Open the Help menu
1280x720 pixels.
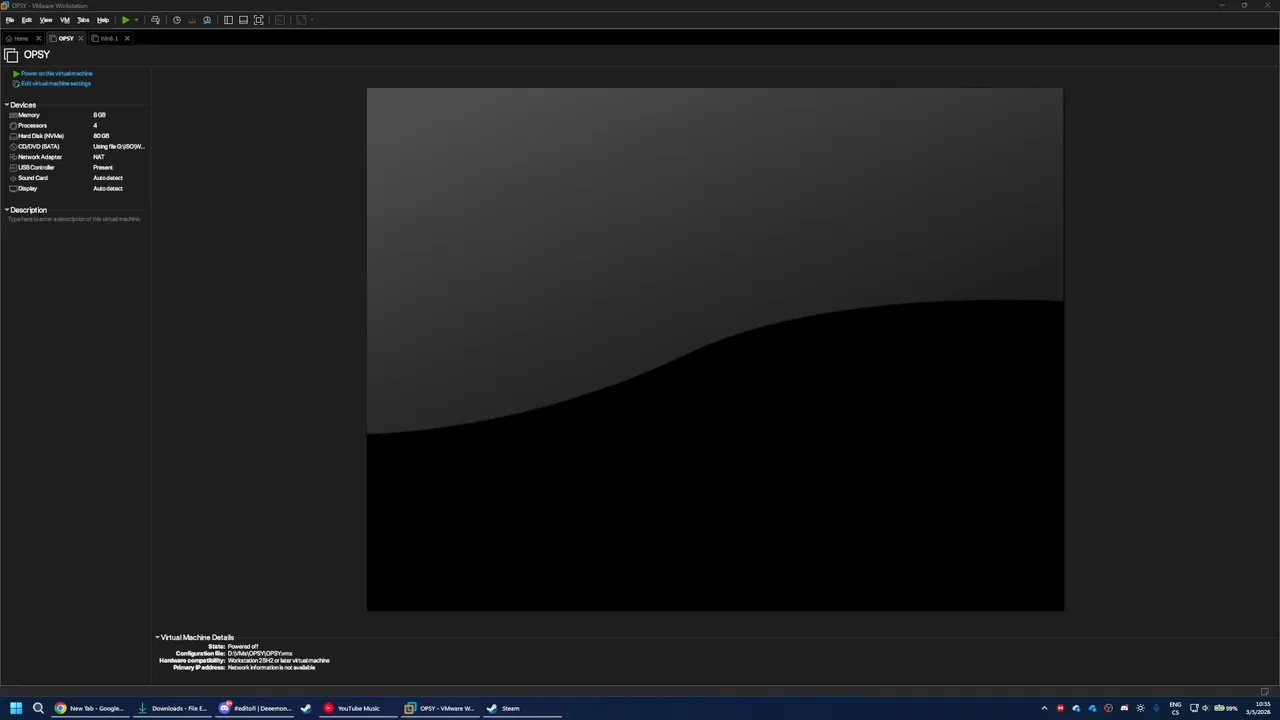(102, 20)
